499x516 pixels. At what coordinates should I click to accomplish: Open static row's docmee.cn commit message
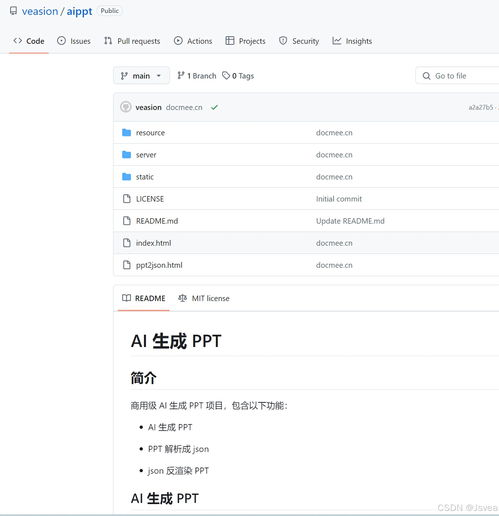(x=334, y=177)
